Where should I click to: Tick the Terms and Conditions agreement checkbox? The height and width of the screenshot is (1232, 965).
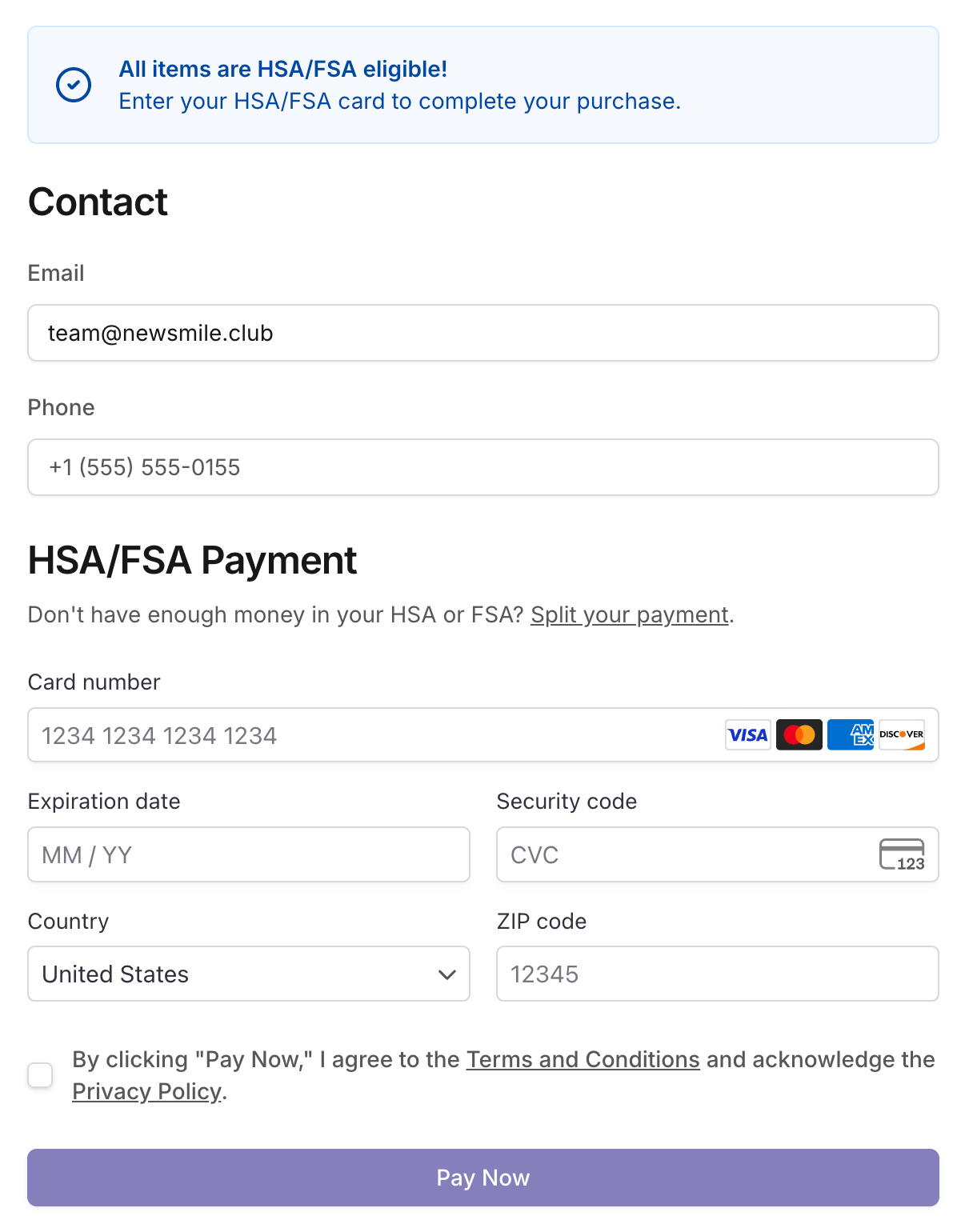coord(41,1075)
